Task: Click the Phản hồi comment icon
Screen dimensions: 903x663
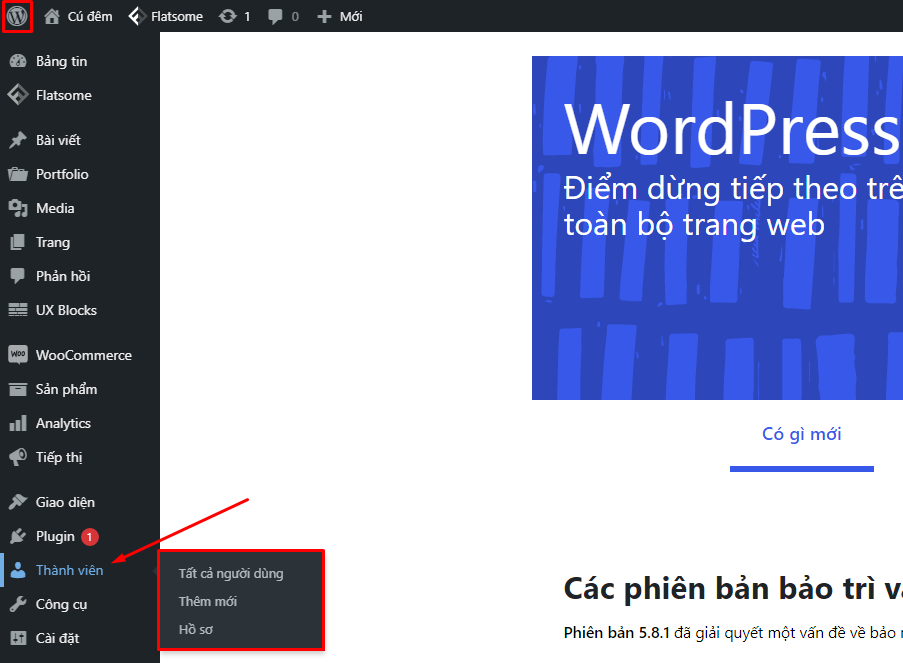Action: pos(18,276)
